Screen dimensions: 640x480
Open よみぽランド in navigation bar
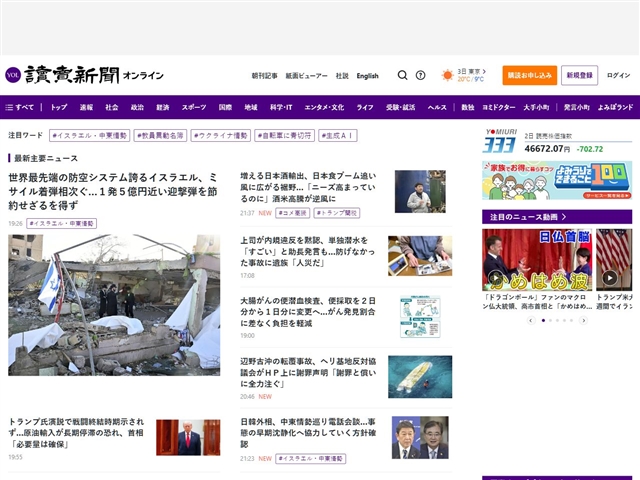pos(616,107)
